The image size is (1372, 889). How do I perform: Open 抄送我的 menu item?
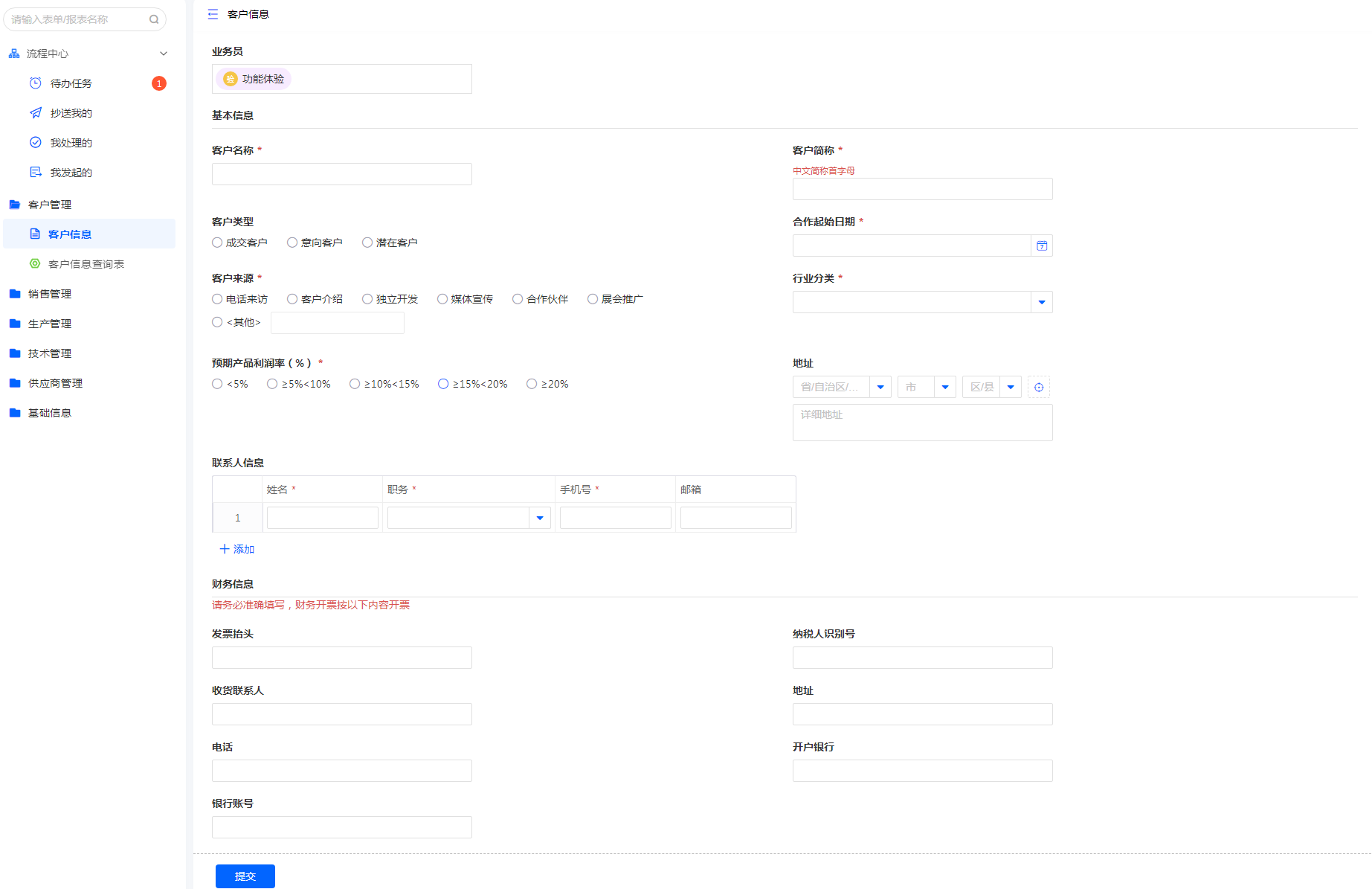coord(89,113)
